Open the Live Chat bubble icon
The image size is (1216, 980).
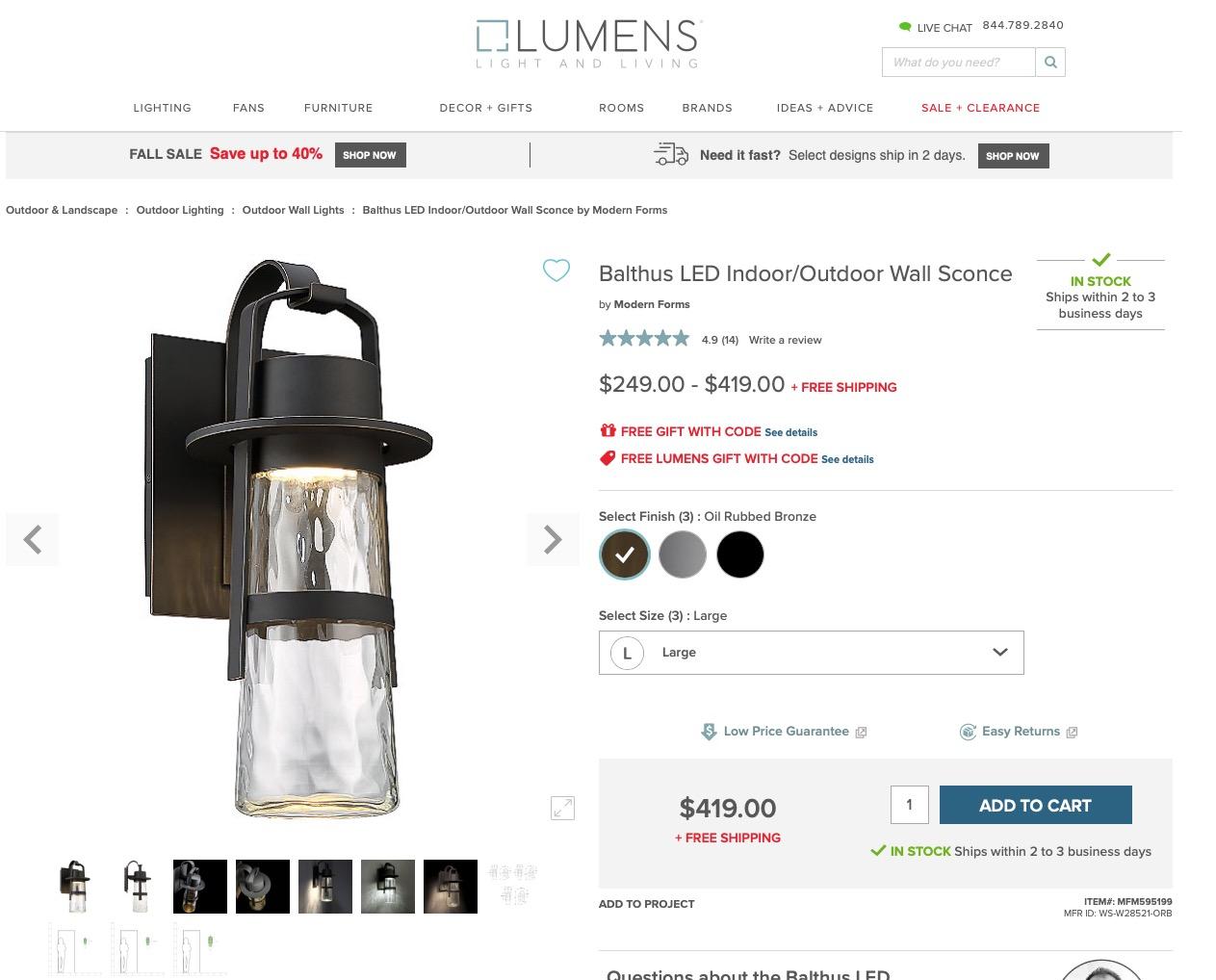[x=905, y=27]
